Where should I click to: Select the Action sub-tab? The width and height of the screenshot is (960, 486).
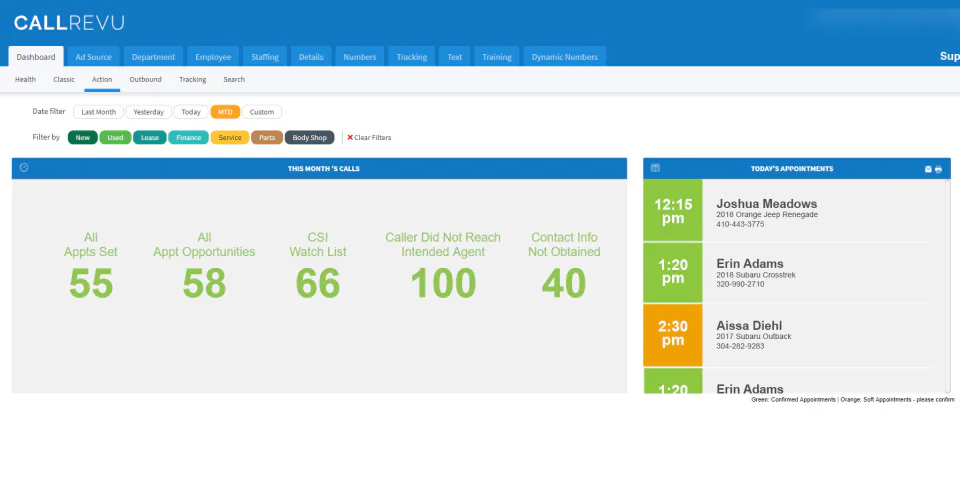[x=102, y=80]
